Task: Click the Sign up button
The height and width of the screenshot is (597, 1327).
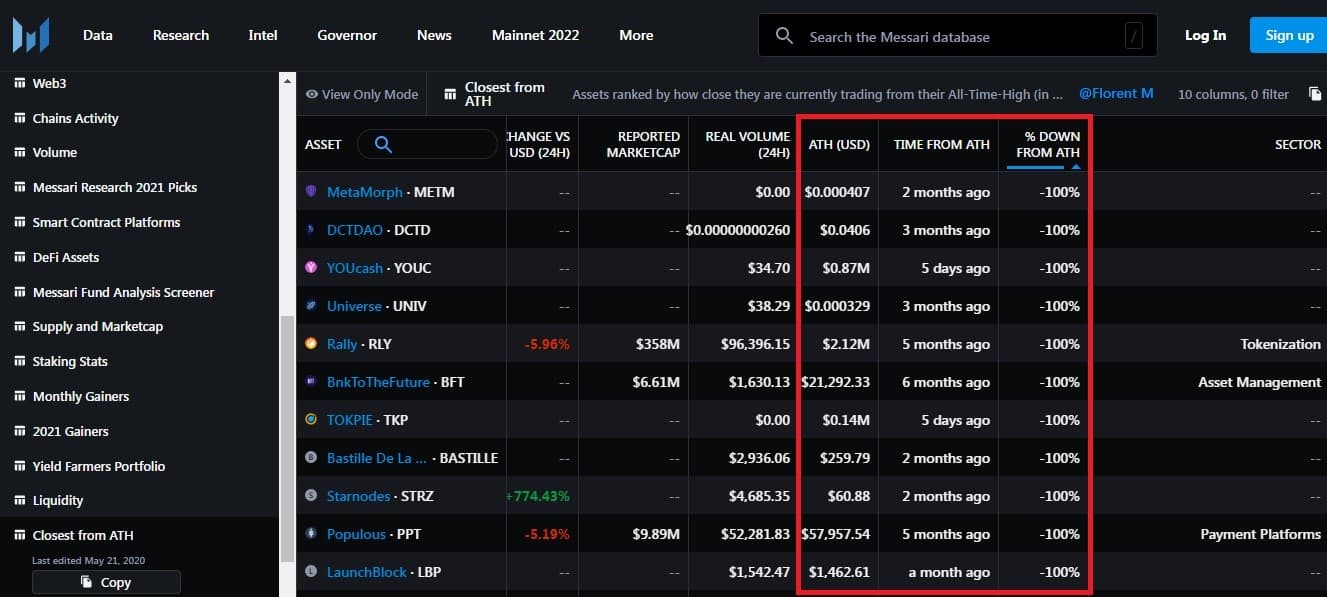Action: click(1289, 35)
